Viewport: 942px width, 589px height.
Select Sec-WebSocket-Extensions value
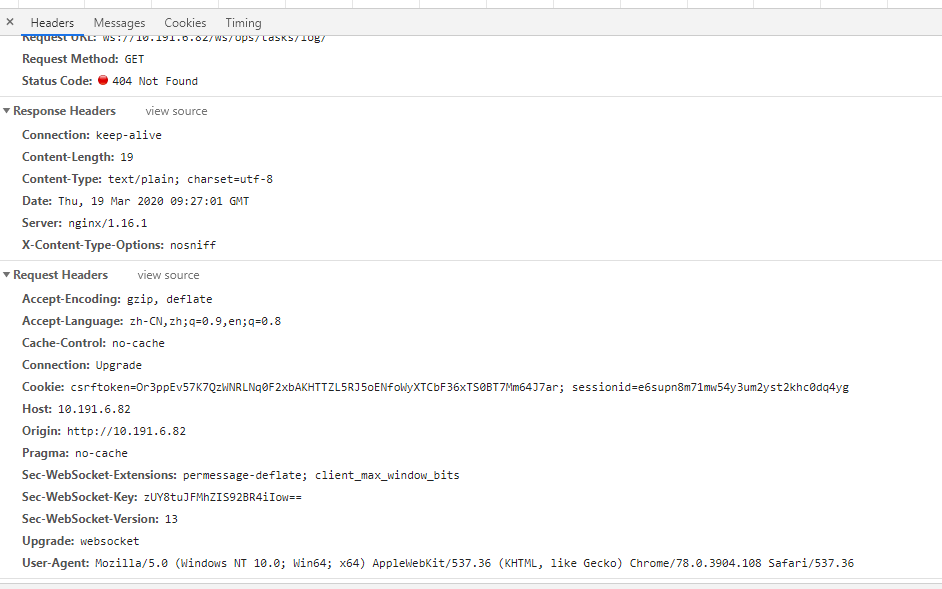coord(321,475)
